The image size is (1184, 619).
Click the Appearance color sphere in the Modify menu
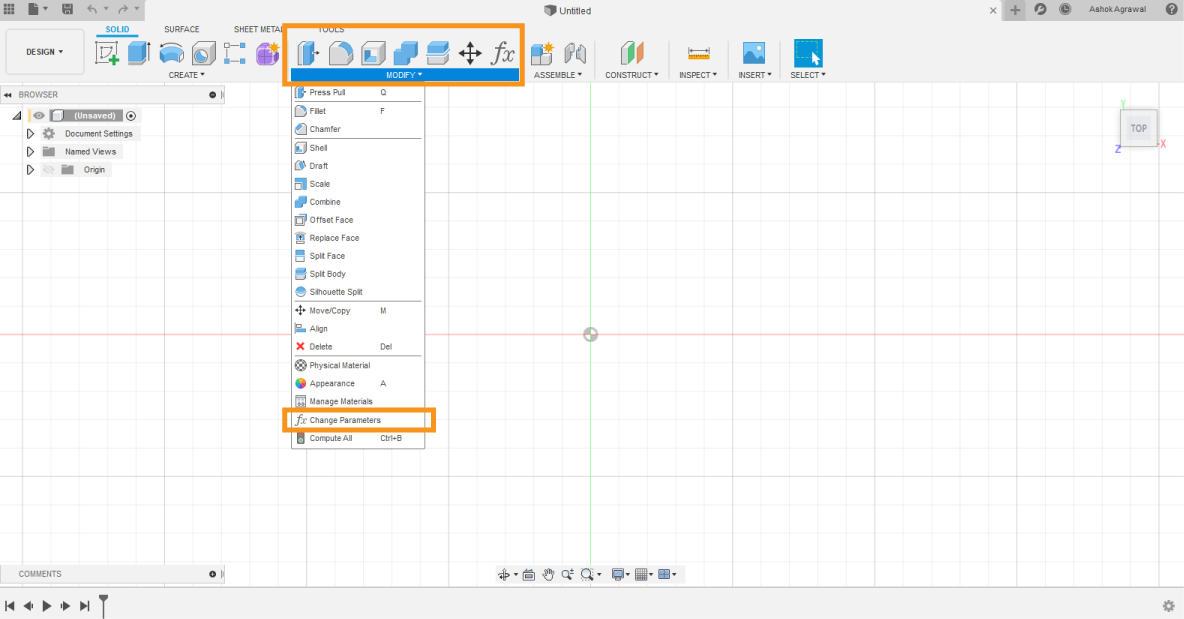[x=301, y=383]
